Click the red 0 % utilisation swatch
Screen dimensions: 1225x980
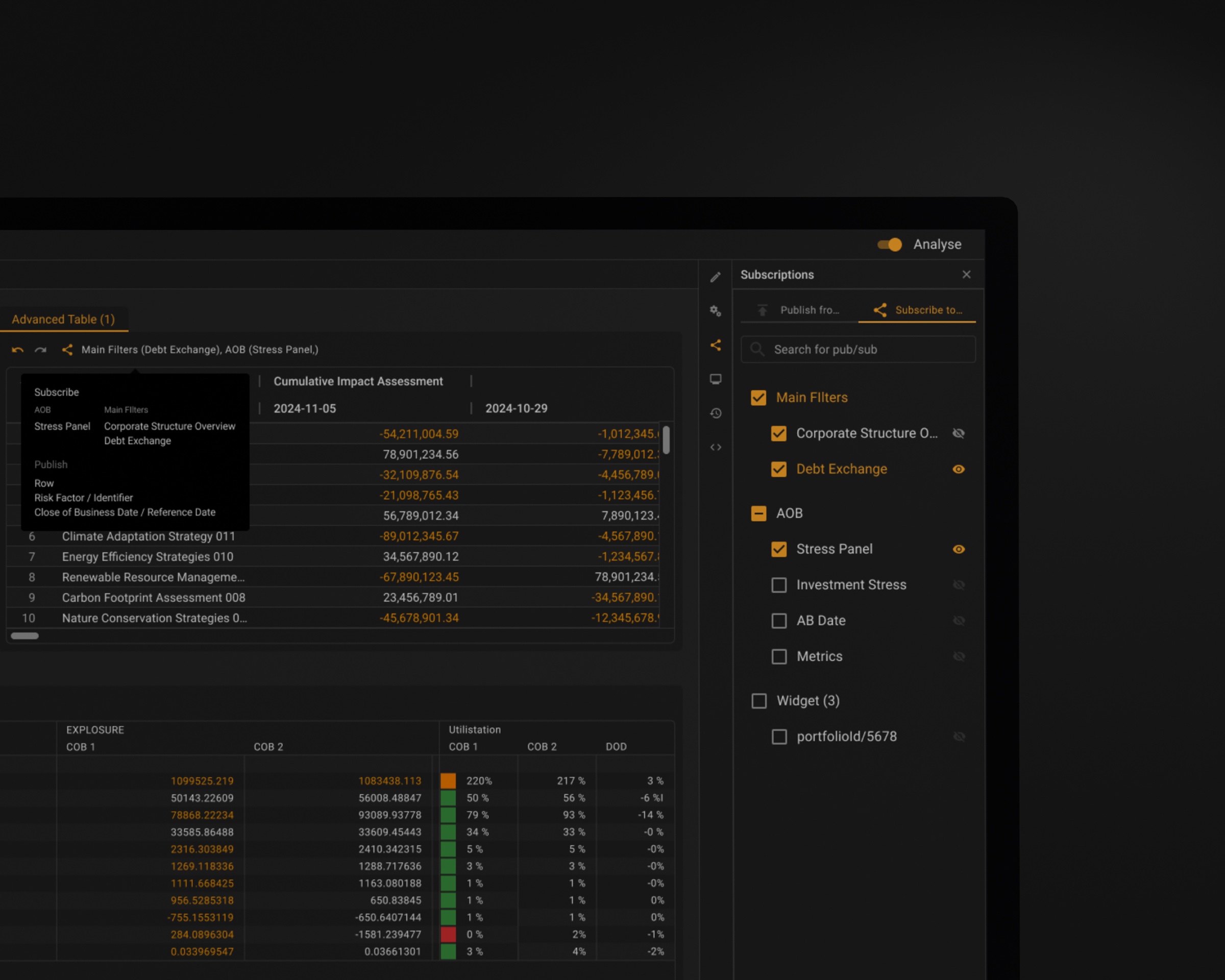[448, 935]
